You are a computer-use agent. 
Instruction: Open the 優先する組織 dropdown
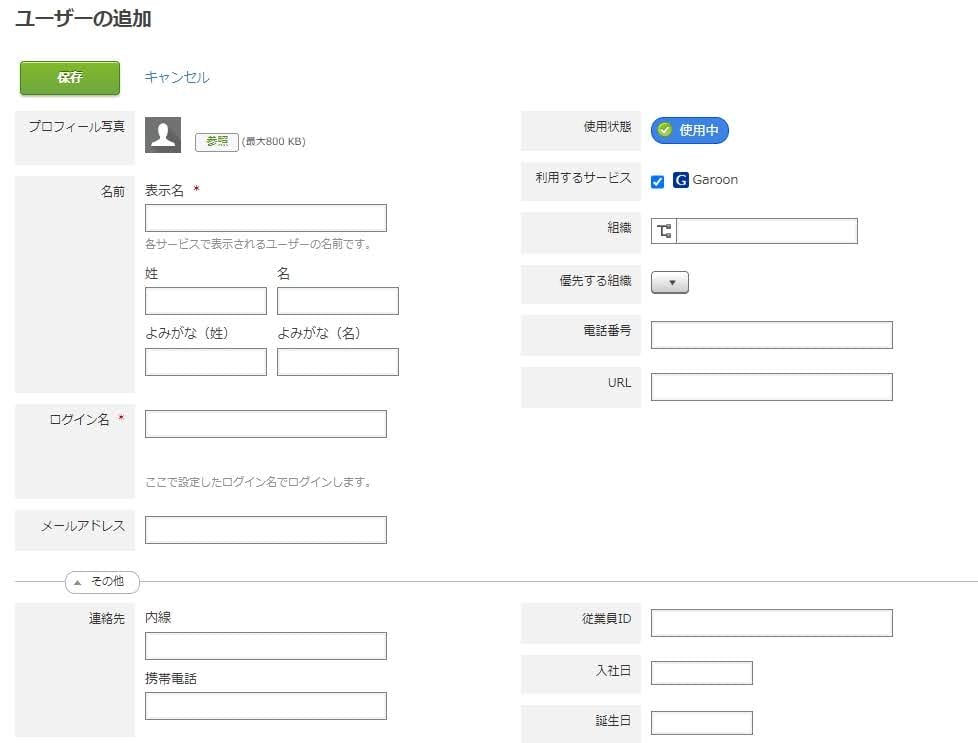(x=670, y=282)
